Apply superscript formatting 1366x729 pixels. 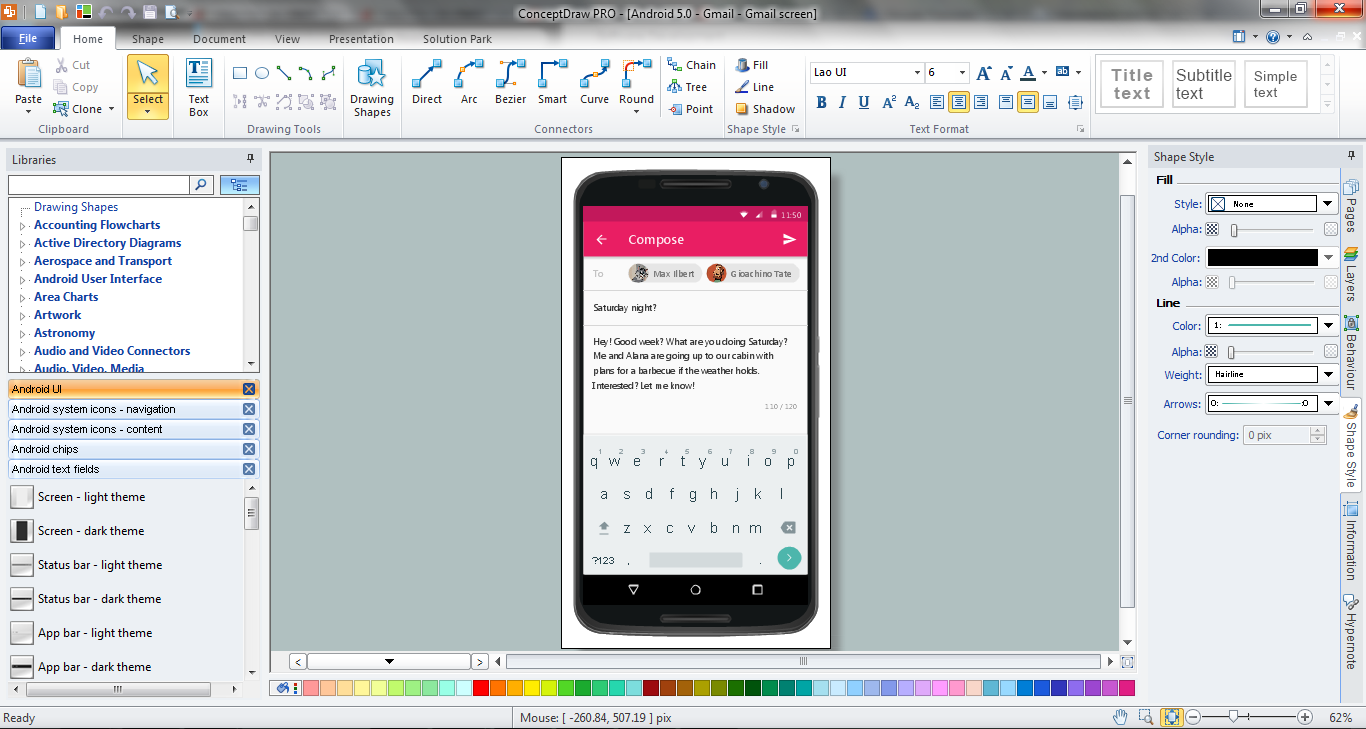coord(889,102)
